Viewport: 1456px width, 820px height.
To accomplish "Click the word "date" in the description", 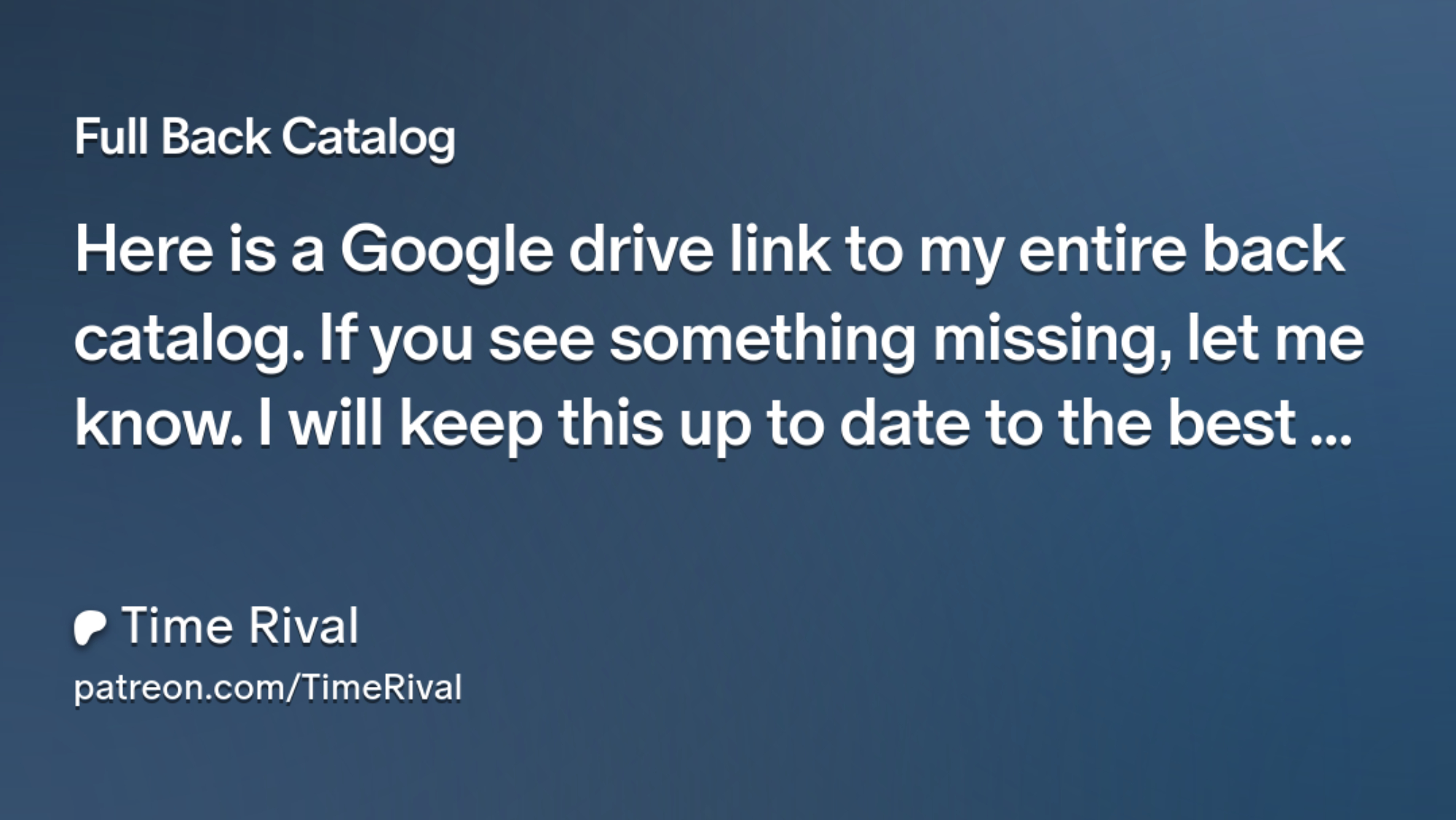I will pos(904,424).
